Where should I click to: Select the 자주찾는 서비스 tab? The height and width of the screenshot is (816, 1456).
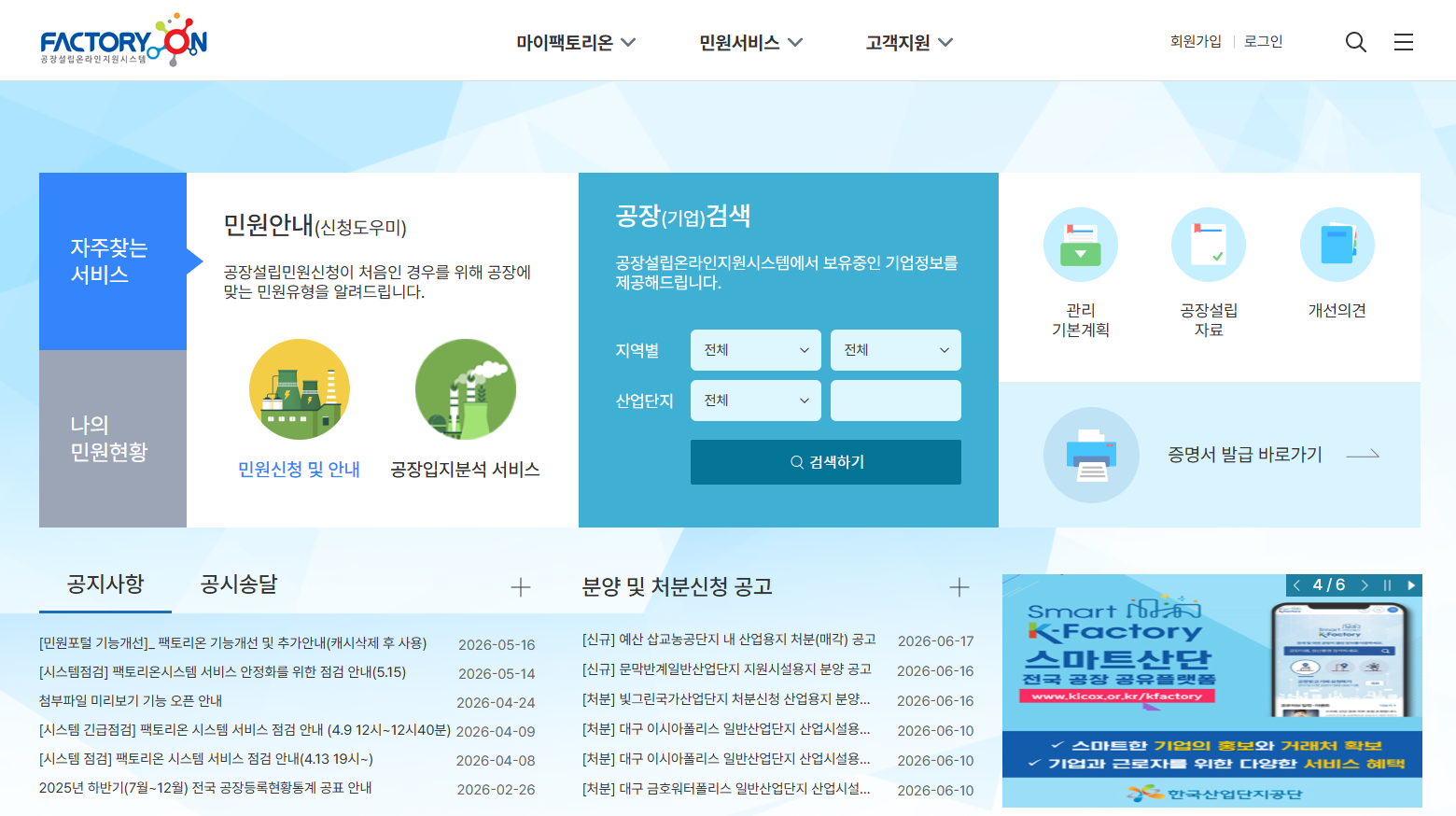113,261
